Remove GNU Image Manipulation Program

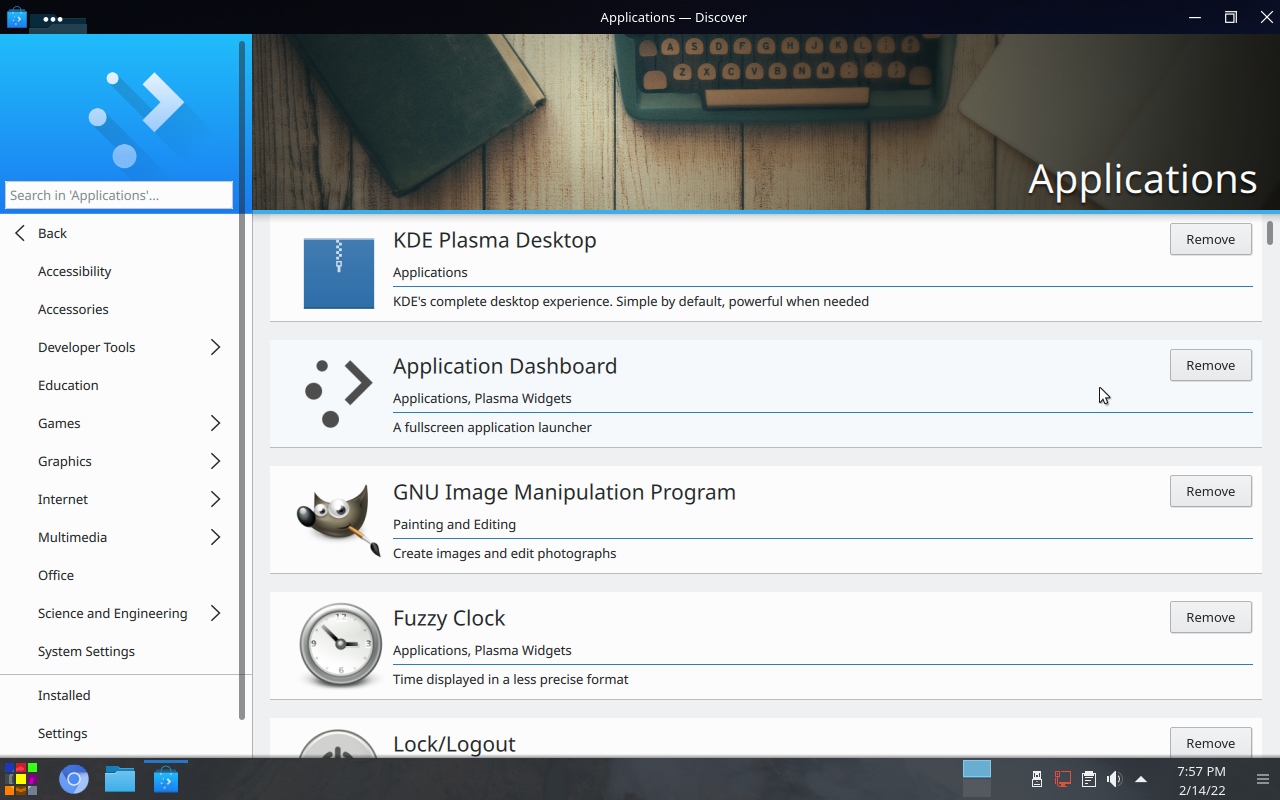[1210, 491]
